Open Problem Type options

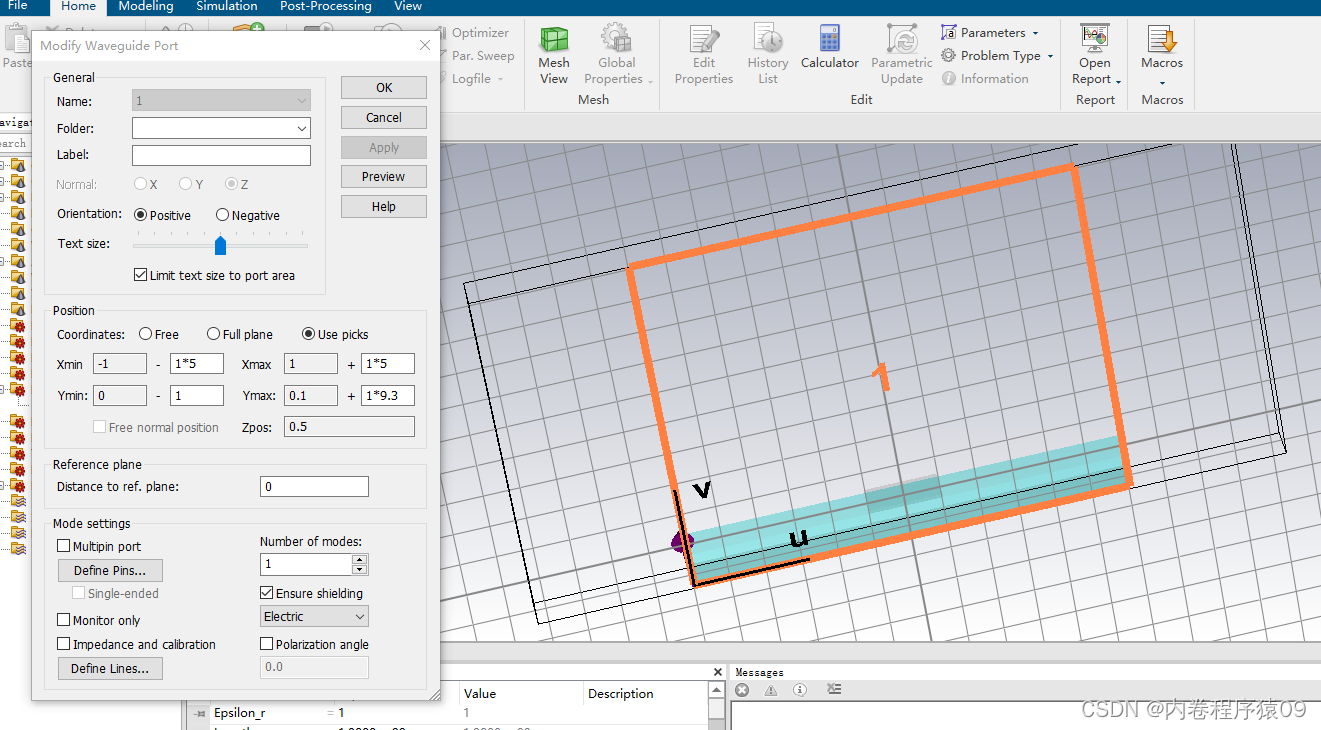(998, 56)
